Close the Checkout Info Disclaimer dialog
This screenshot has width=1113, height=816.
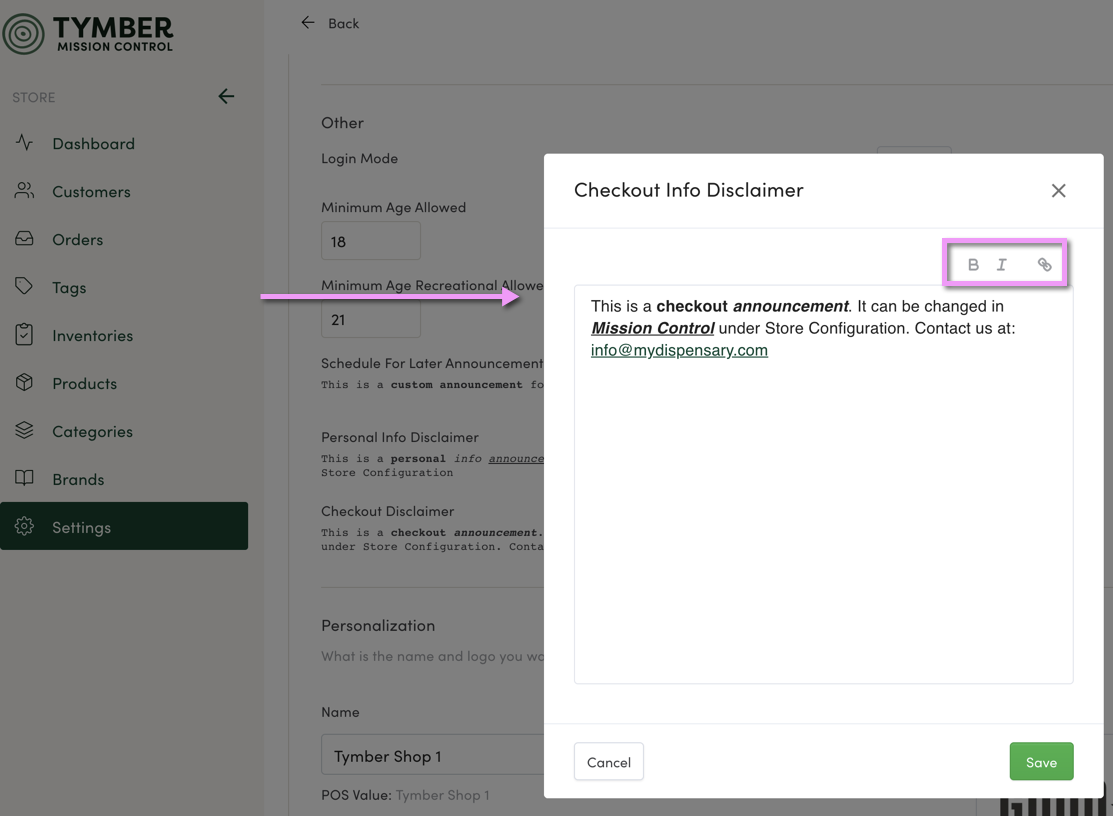(x=1058, y=191)
